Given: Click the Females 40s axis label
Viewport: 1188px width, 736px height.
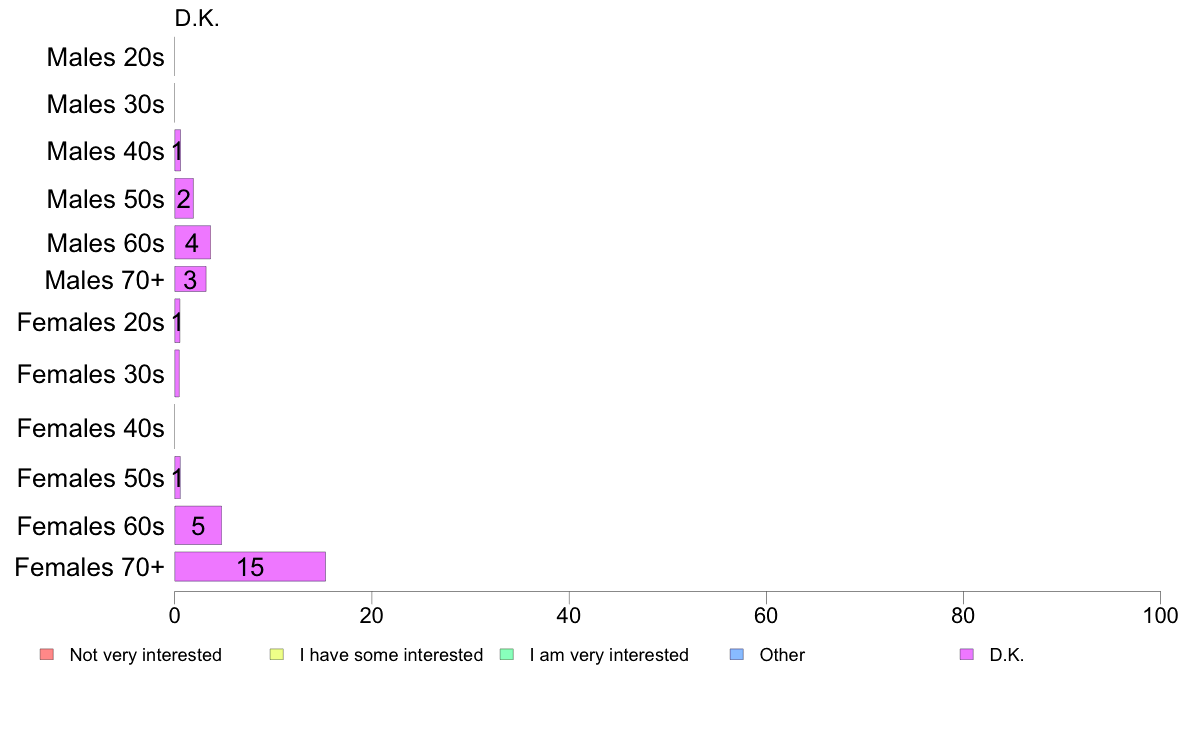Looking at the screenshot, I should tap(90, 428).
